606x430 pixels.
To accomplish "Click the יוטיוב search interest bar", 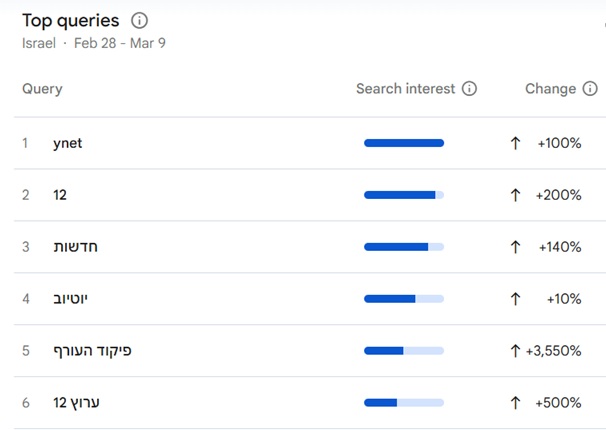I will (x=404, y=299).
